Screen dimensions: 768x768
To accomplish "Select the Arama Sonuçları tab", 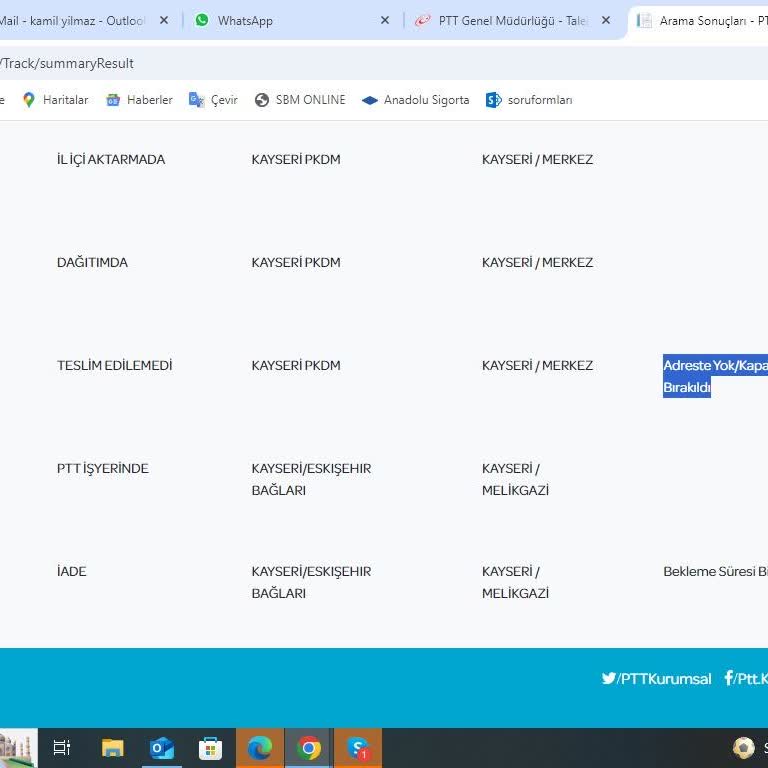I will [700, 21].
